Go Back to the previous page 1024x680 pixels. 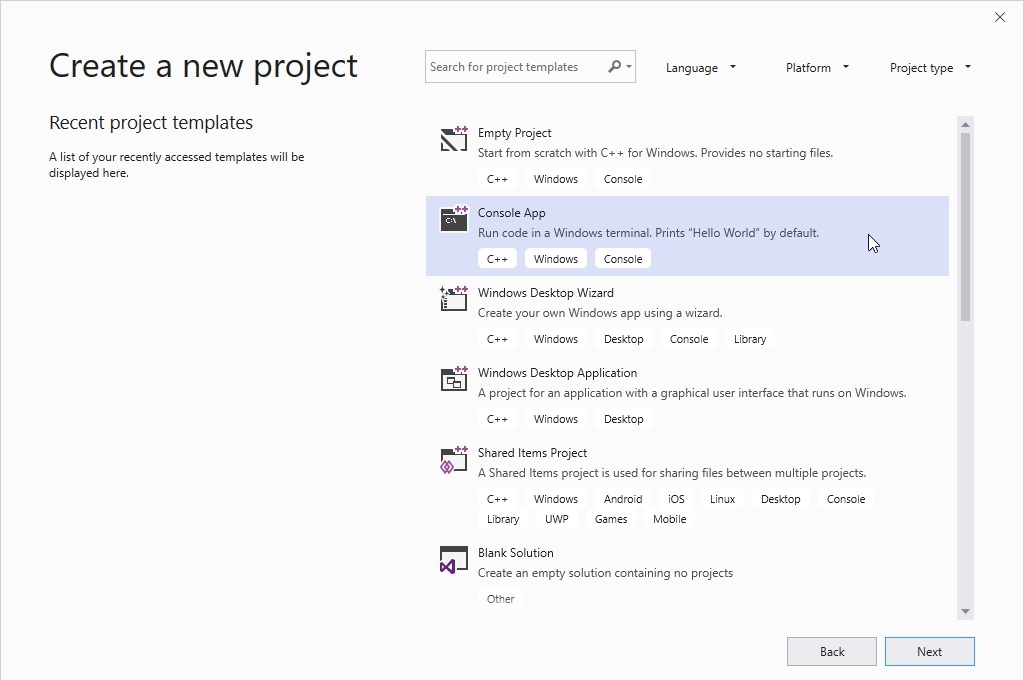tap(831, 651)
